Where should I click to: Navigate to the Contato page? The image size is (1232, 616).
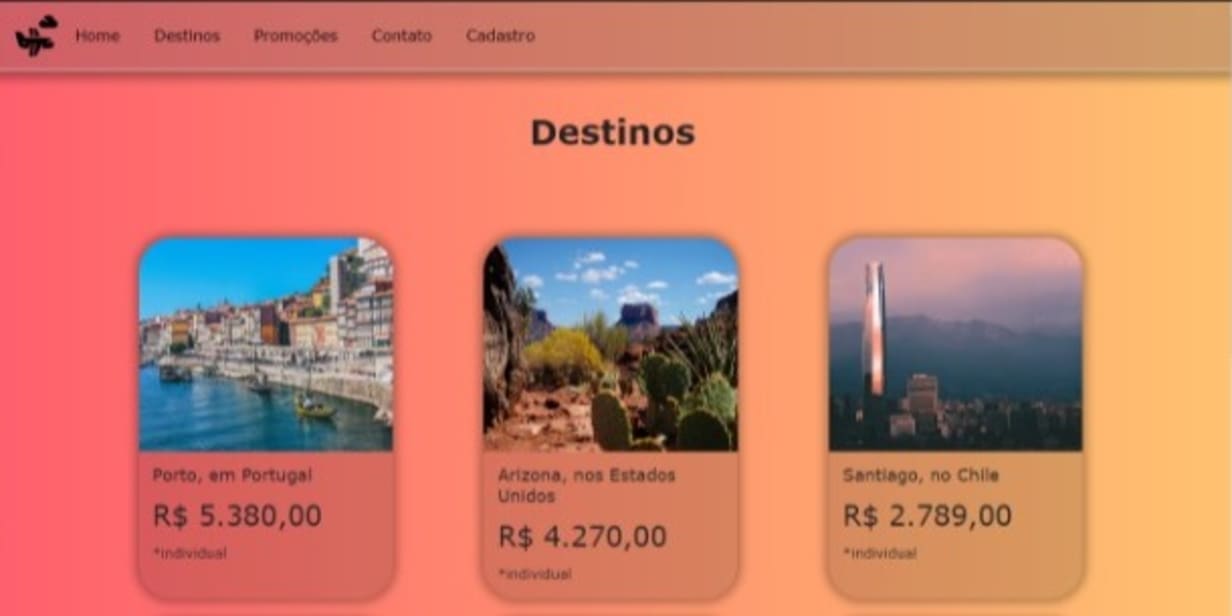pos(402,36)
